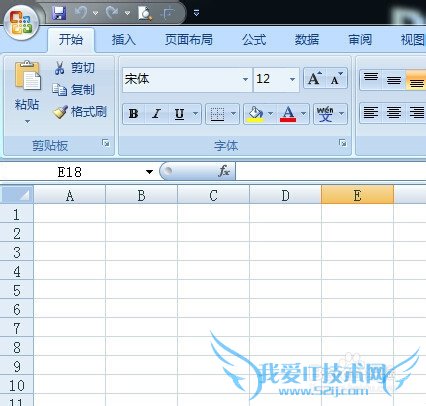
Task: Select column D header
Action: point(285,195)
